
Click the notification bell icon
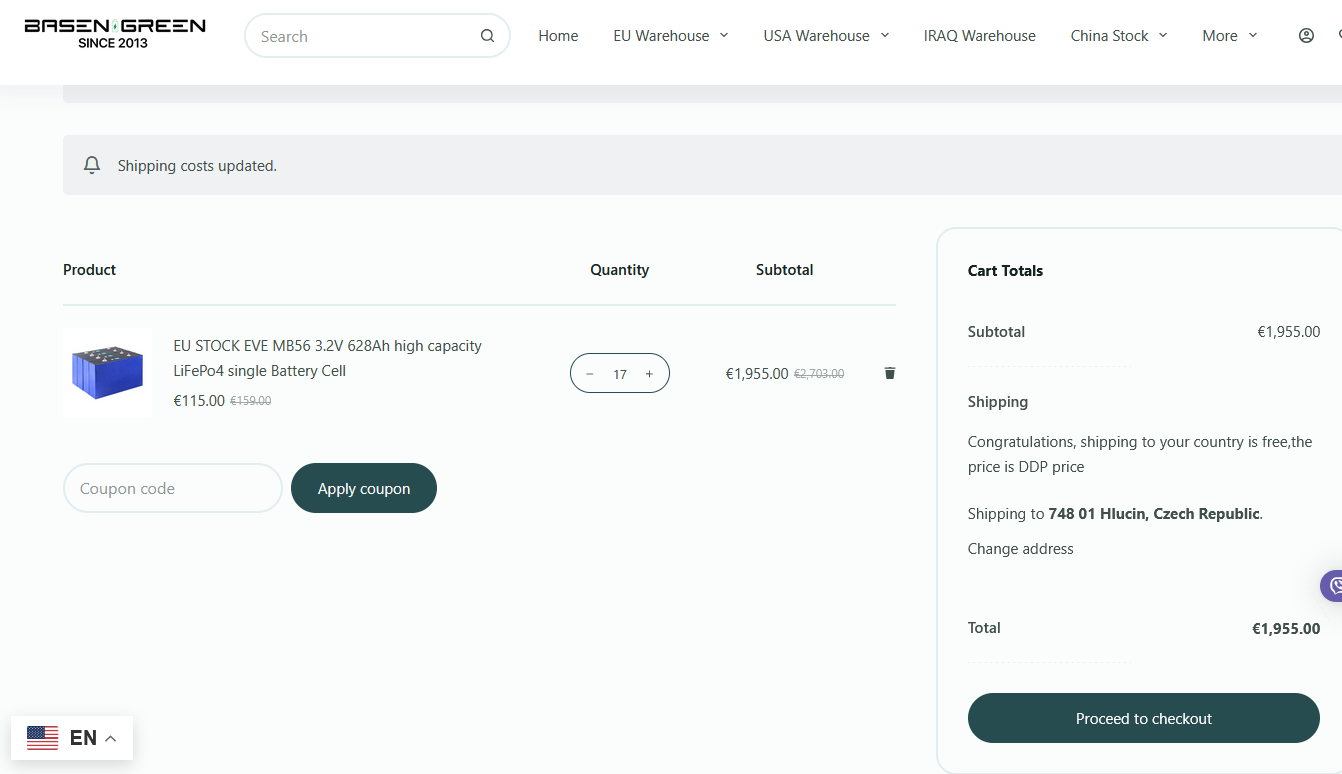click(92, 165)
